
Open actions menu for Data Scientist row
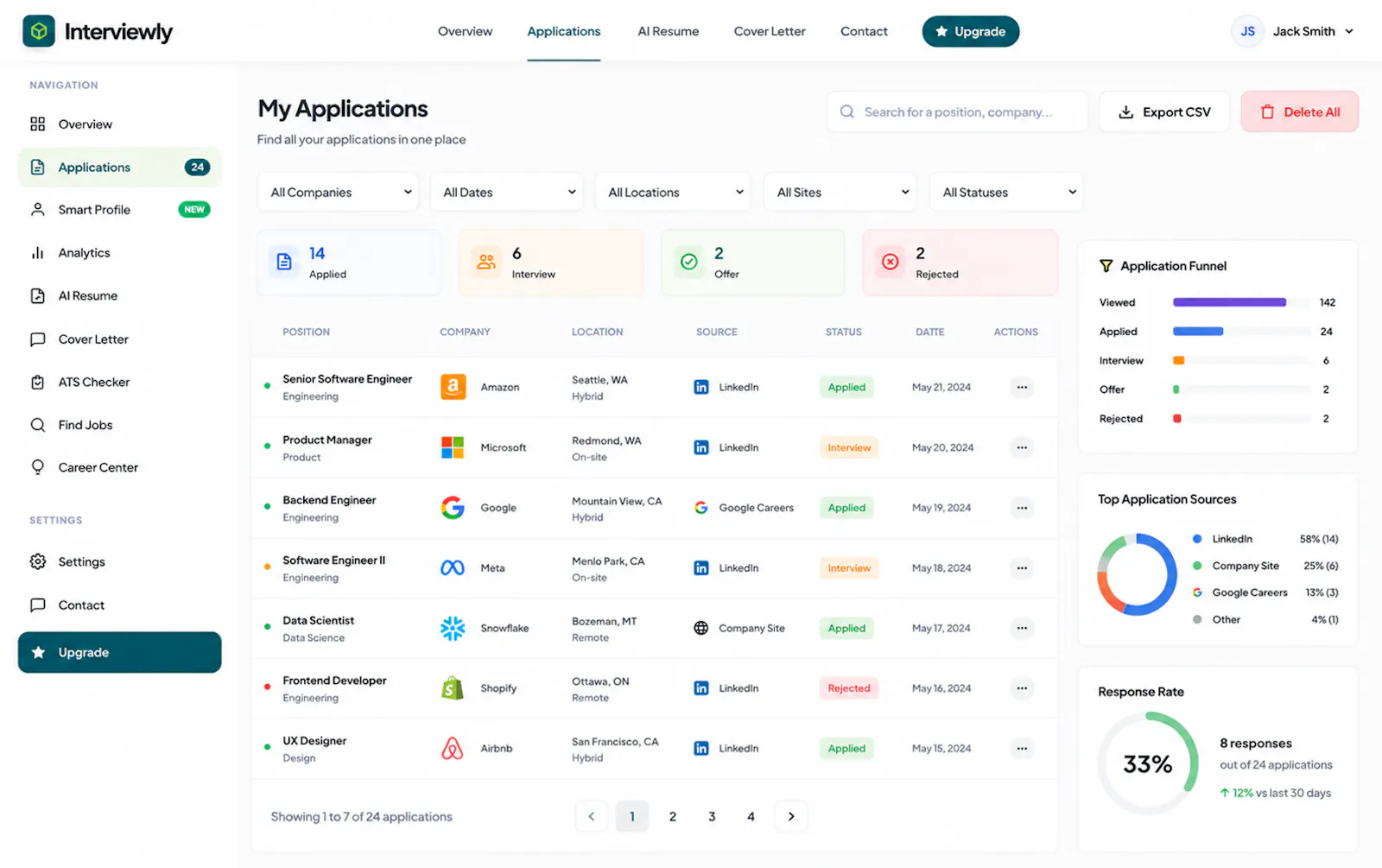coord(1022,628)
